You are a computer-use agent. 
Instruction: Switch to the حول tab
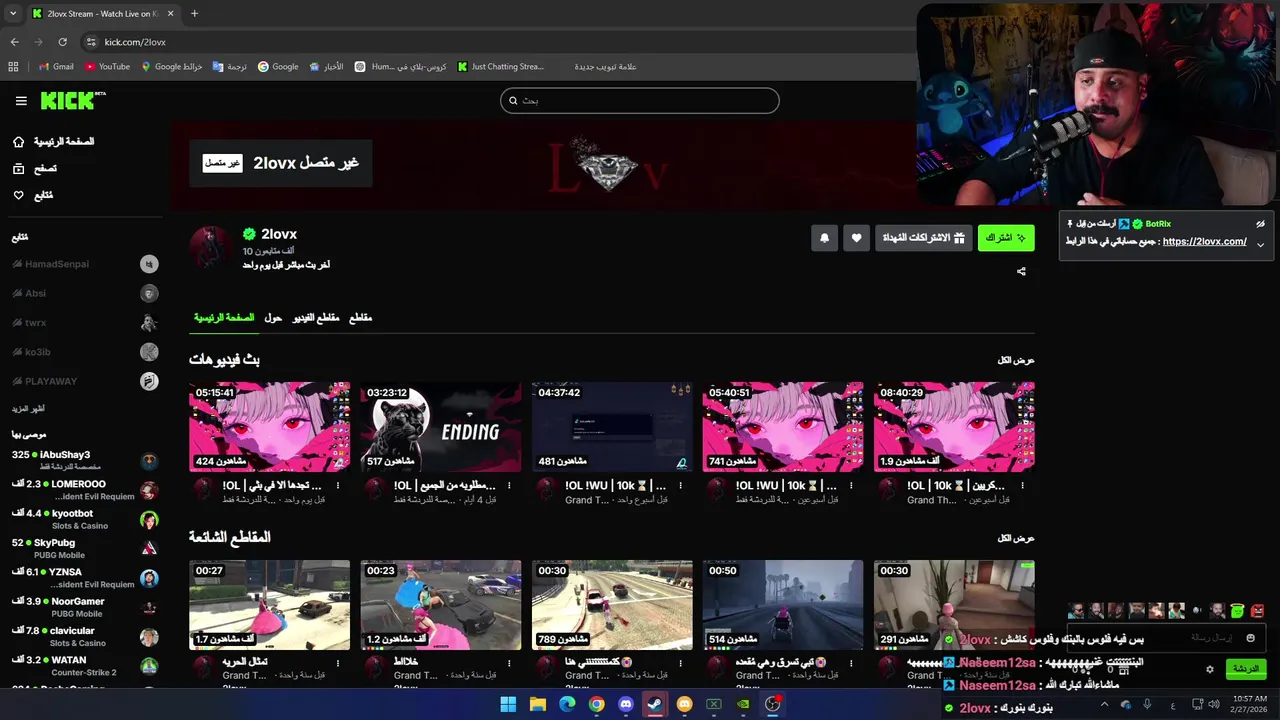coord(273,318)
